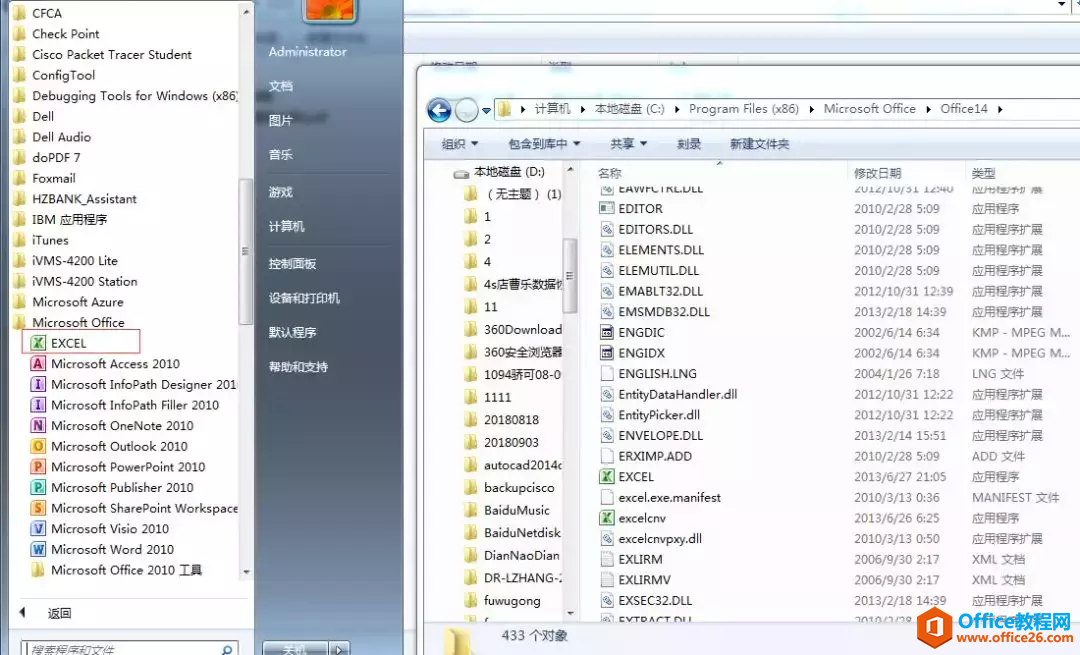The width and height of the screenshot is (1080, 655).
Task: Select 360Download folder in tree
Action: point(513,330)
